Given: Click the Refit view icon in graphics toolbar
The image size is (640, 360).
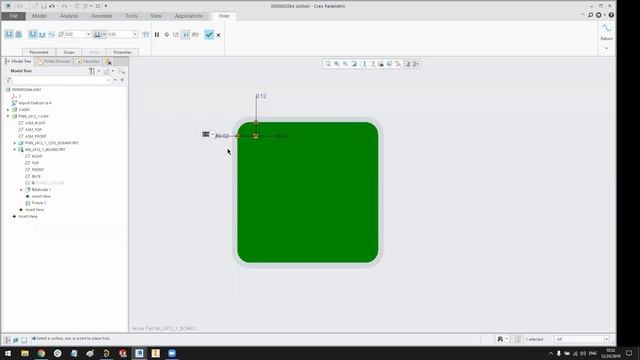Looking at the screenshot, I should click(328, 64).
